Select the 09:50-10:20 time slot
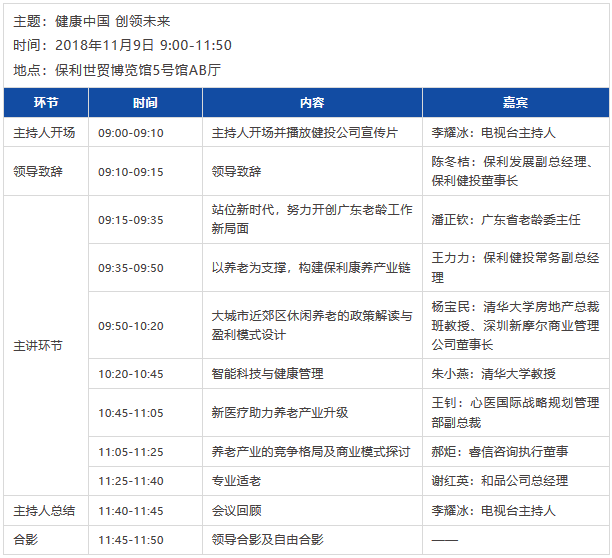The image size is (612, 558). point(131,325)
